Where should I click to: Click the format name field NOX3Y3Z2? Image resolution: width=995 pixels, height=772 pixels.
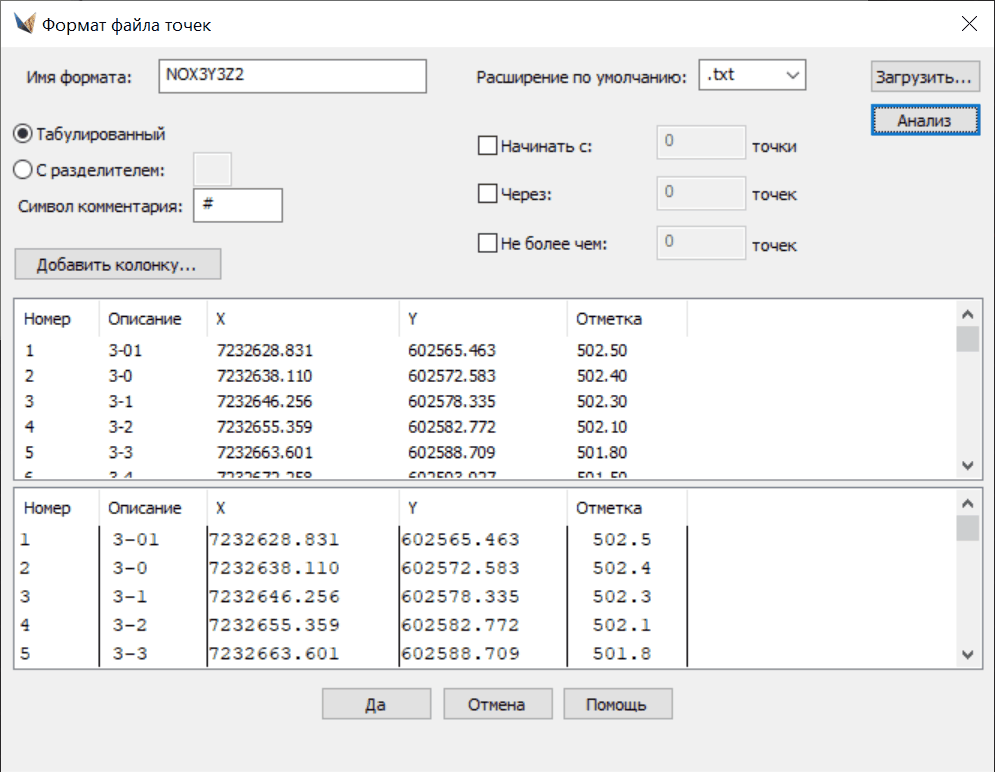pyautogui.click(x=292, y=76)
